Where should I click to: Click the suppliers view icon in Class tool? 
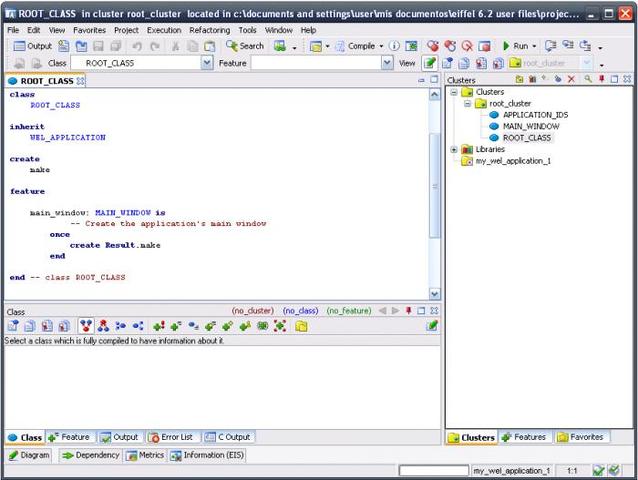138,326
